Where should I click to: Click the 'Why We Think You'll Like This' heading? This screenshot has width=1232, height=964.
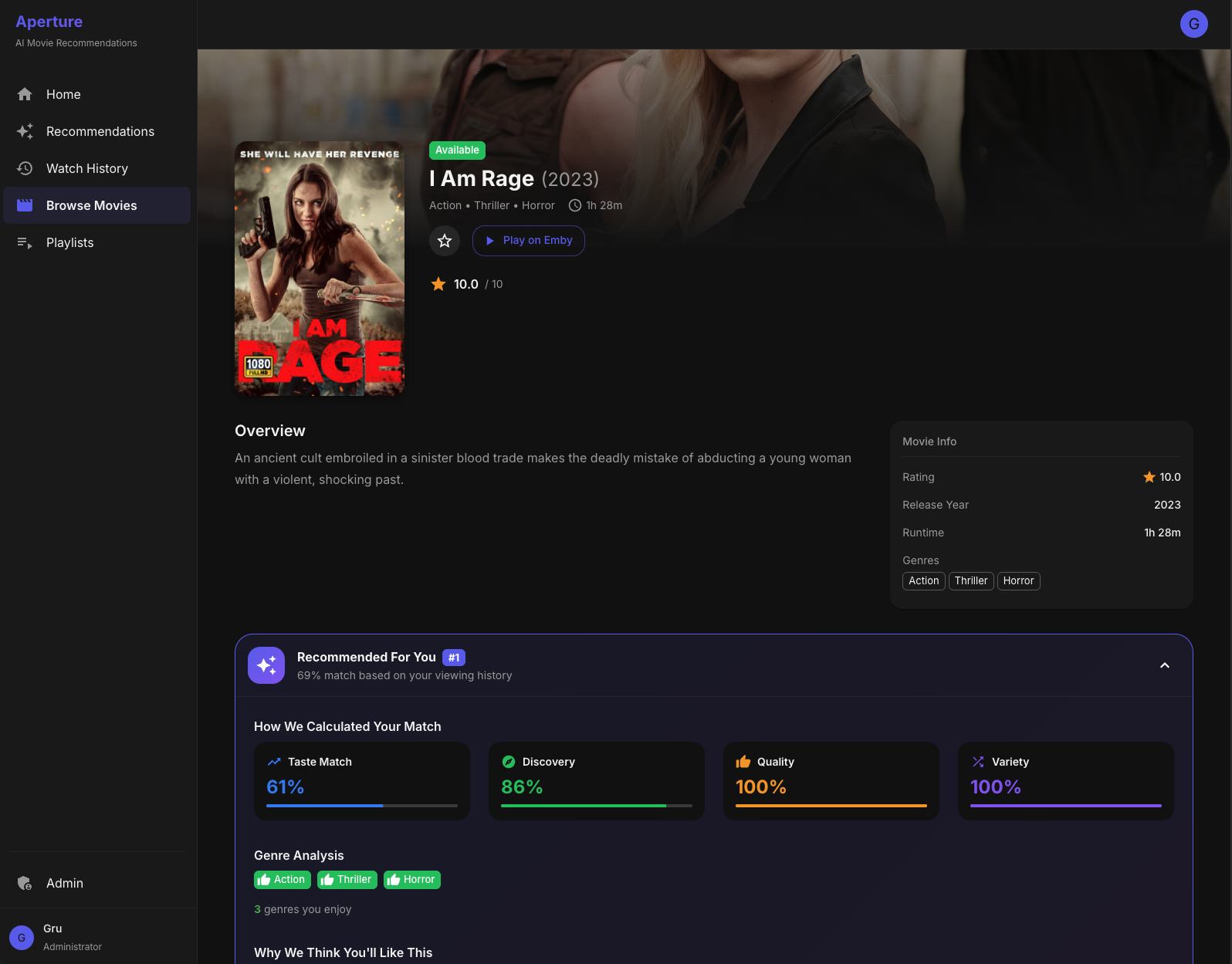(x=343, y=952)
